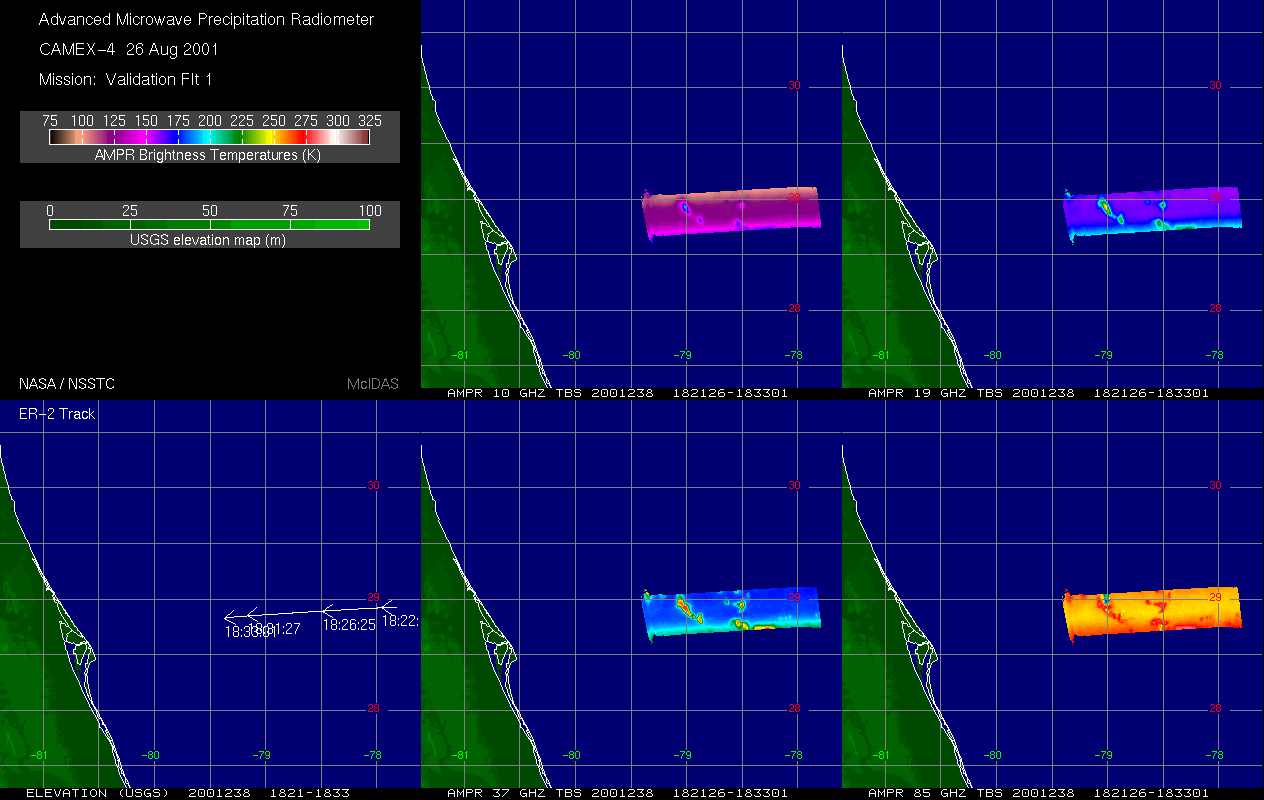Click the AMPR Brightness Temperatures color bar

(x=209, y=137)
